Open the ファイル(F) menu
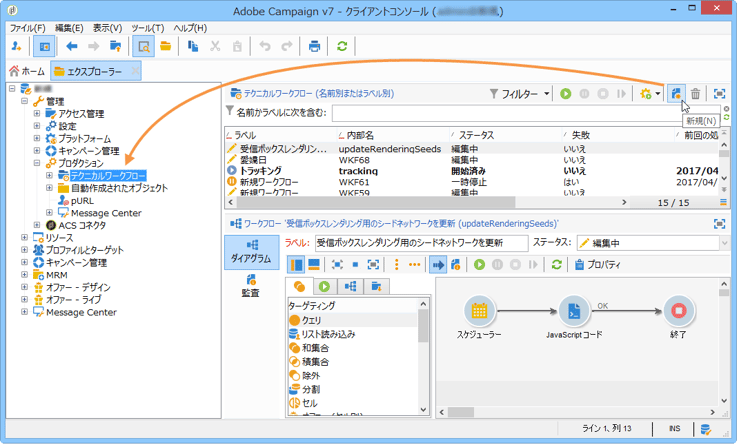The width and height of the screenshot is (750, 447). click(x=28, y=28)
